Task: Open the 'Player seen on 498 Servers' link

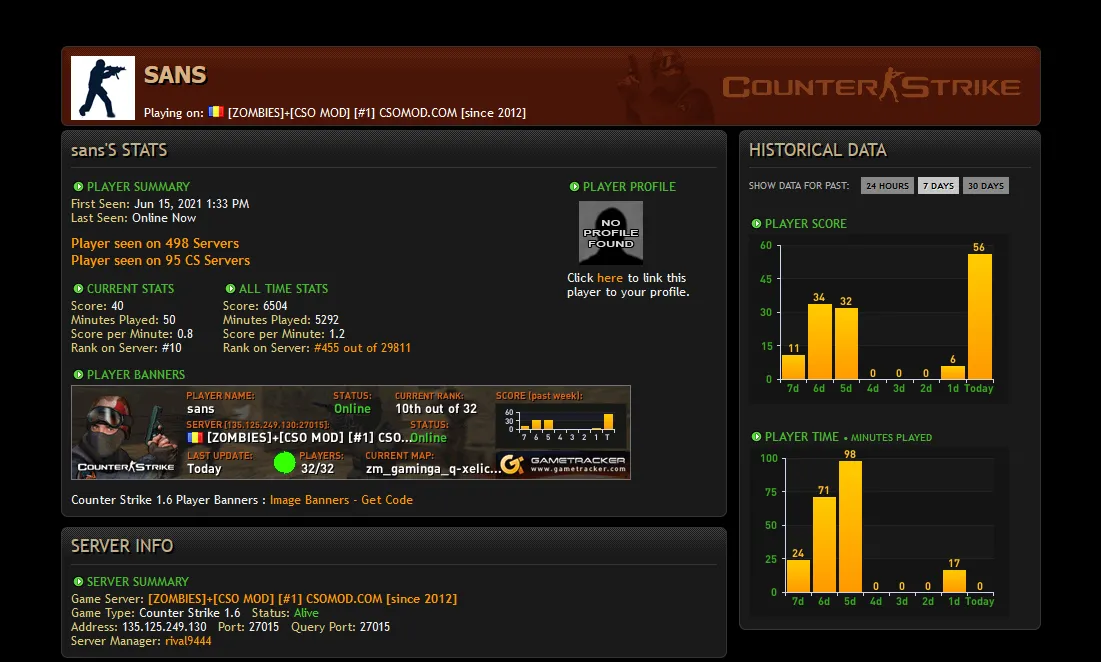Action: click(154, 244)
